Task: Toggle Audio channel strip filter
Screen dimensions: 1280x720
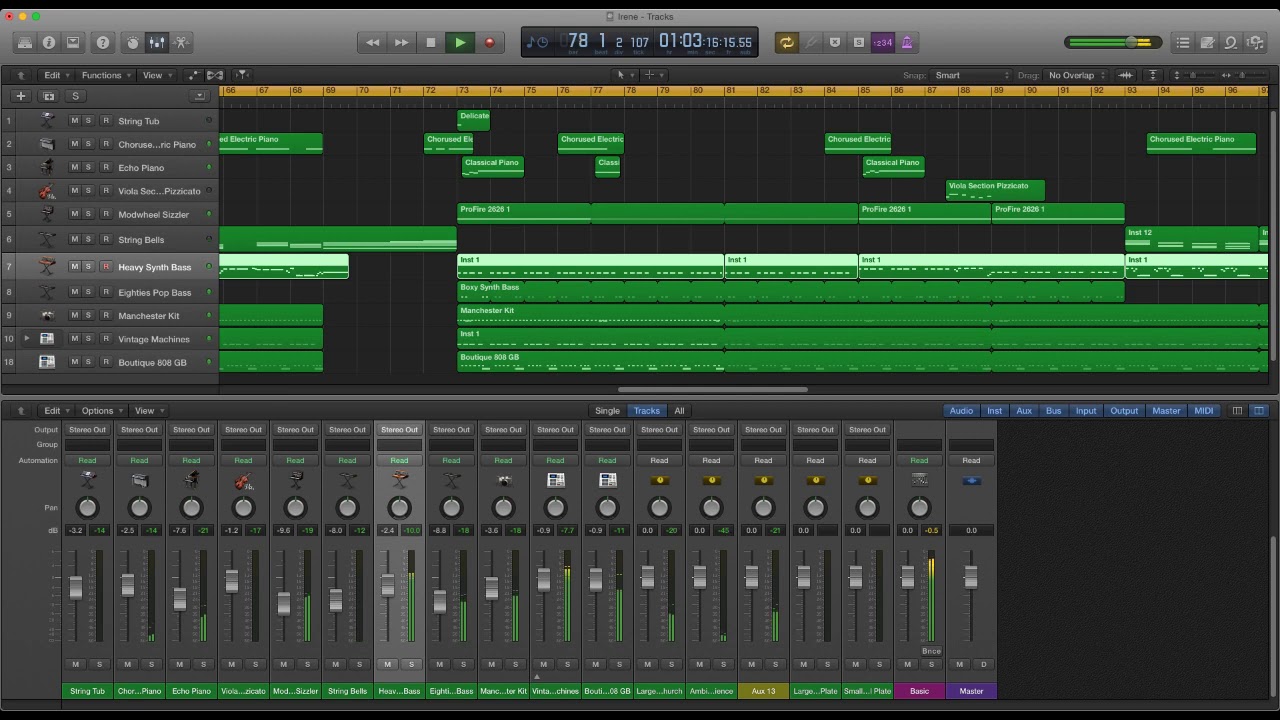Action: click(961, 411)
